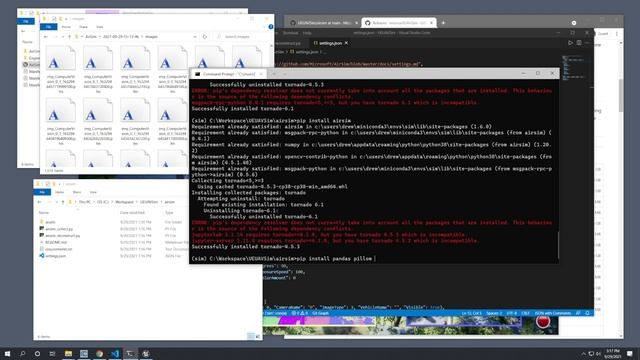Open Task View on the taskbar
Image resolution: width=640 pixels, height=360 pixels.
click(x=52, y=353)
